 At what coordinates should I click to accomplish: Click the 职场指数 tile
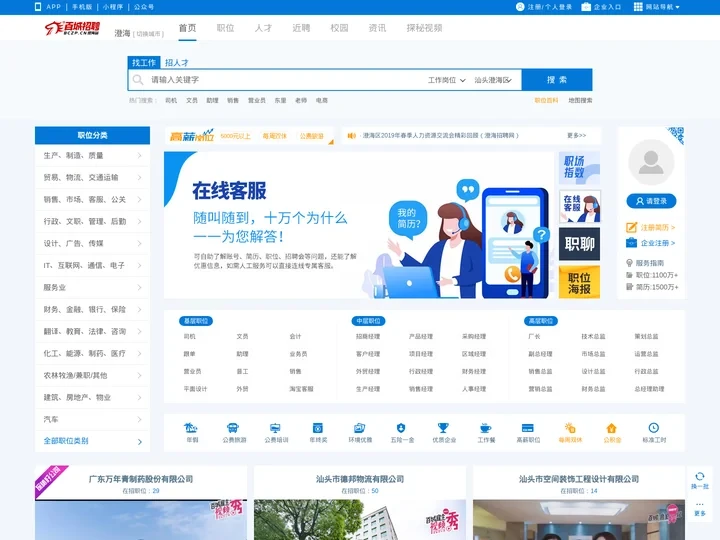pos(579,168)
